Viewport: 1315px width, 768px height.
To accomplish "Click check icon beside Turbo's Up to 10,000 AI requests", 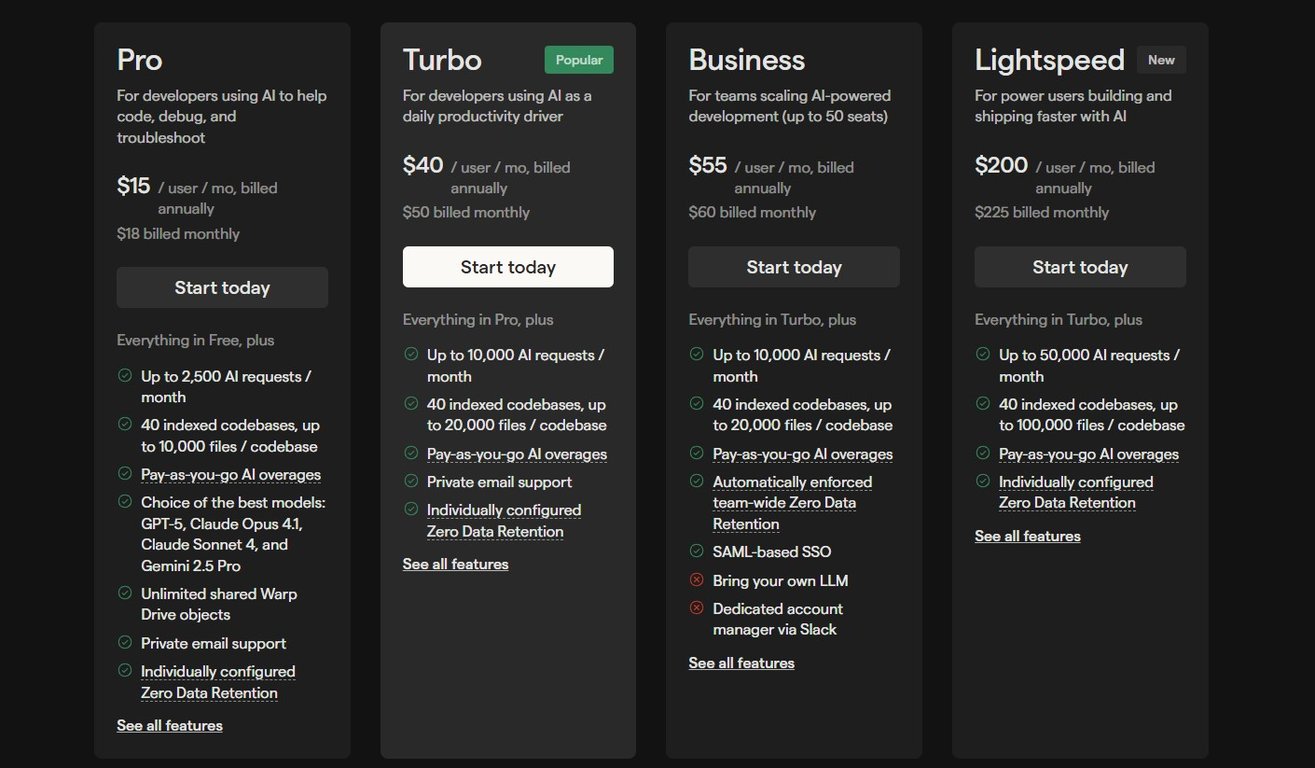I will [x=411, y=355].
